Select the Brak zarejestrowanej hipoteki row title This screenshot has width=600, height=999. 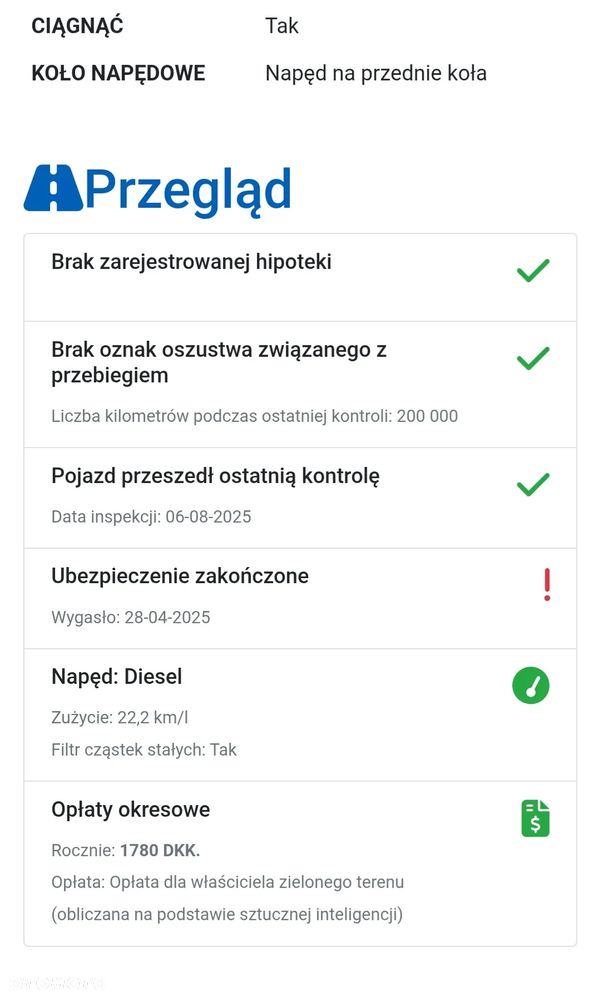(x=191, y=262)
